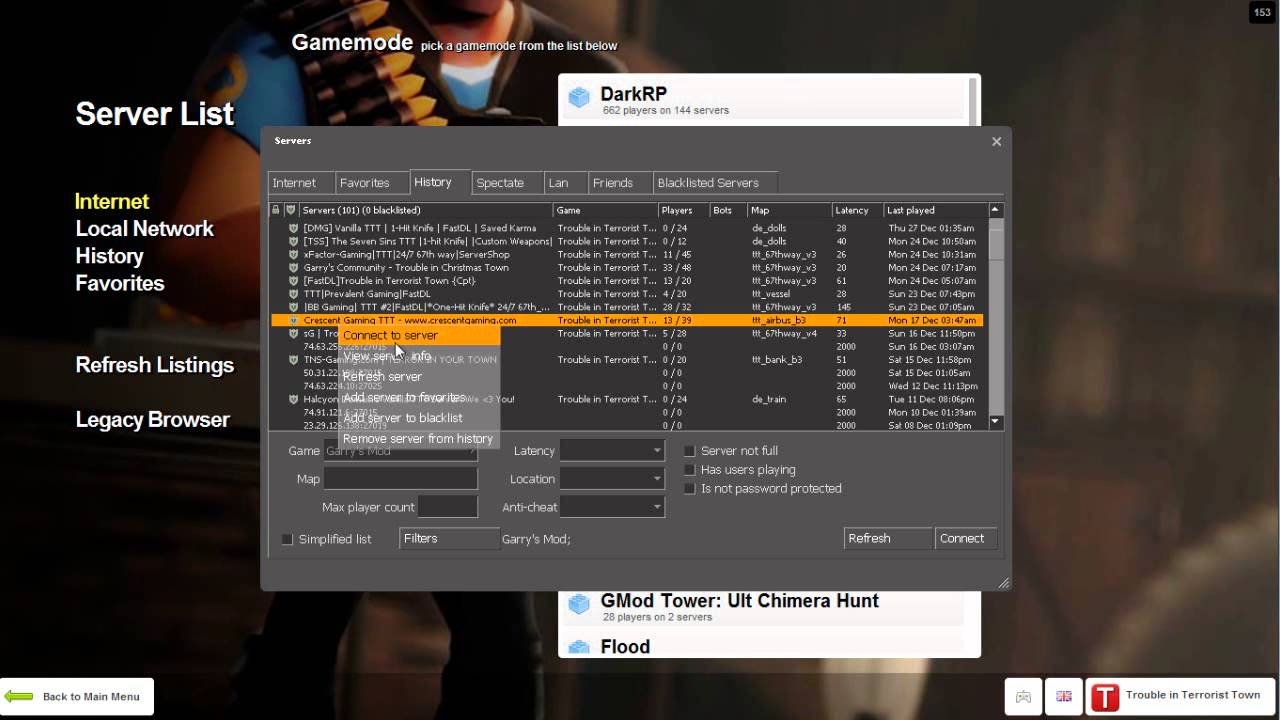Click shield icon of Garry's Community row
Image resolution: width=1280 pixels, height=720 pixels.
click(x=293, y=268)
